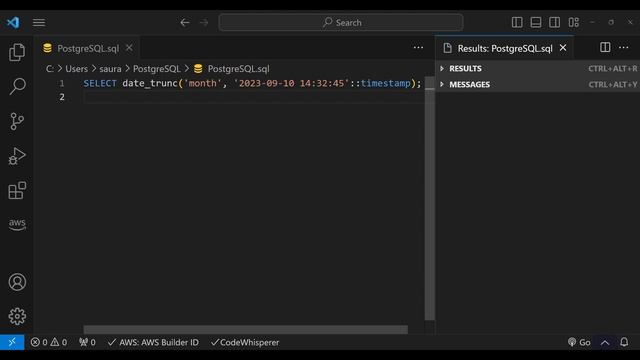
Task: Click the PostgreSQL.sql file breadcrumb
Action: (x=238, y=69)
